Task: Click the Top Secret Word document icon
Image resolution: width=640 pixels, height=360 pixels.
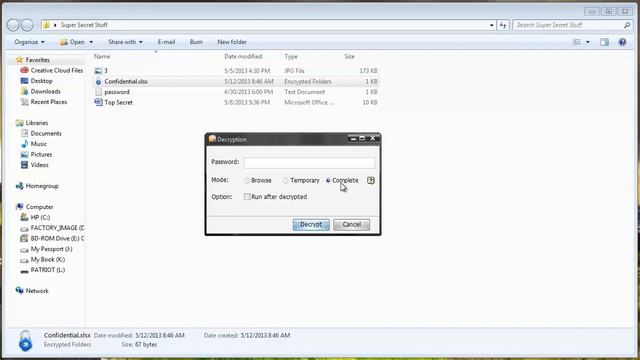Action: point(98,102)
